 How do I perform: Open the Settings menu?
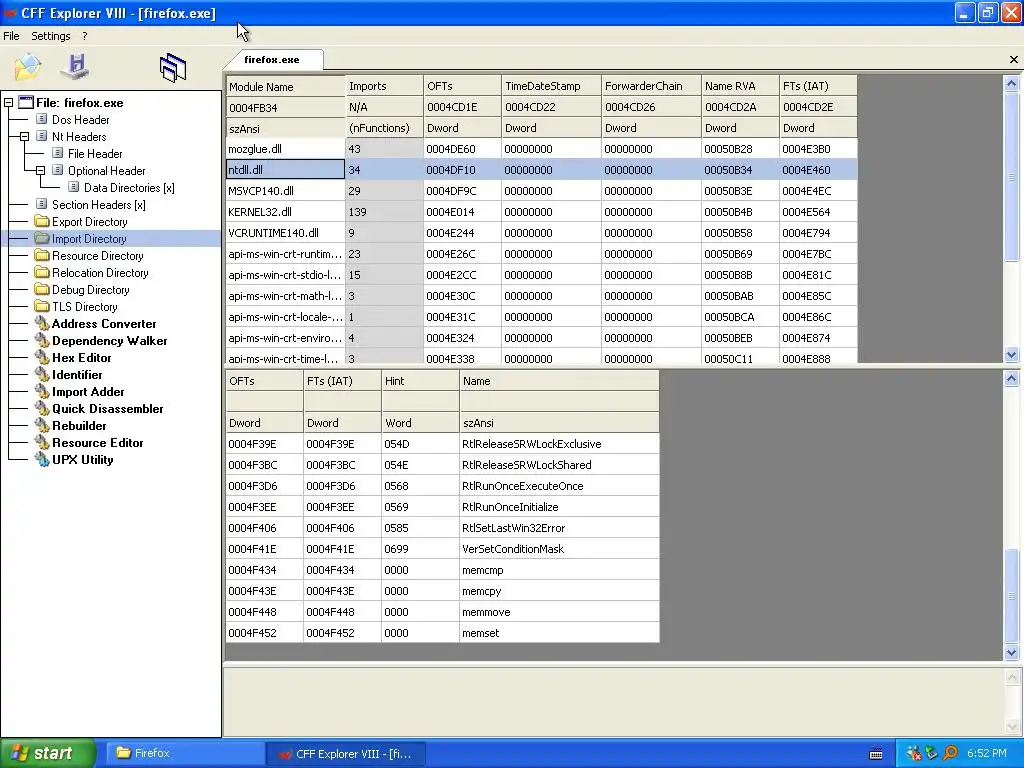click(x=50, y=36)
